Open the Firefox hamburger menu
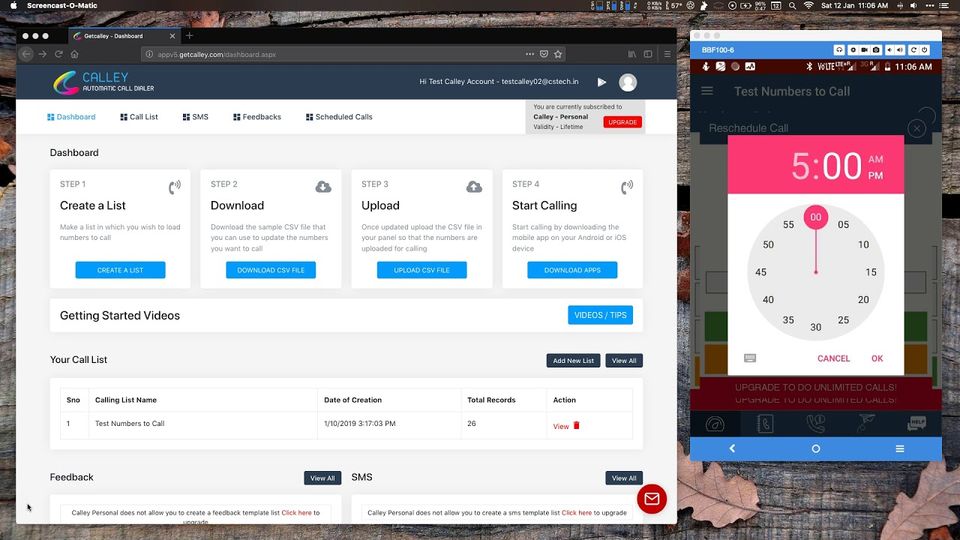The height and width of the screenshot is (540, 960). pyautogui.click(x=667, y=54)
